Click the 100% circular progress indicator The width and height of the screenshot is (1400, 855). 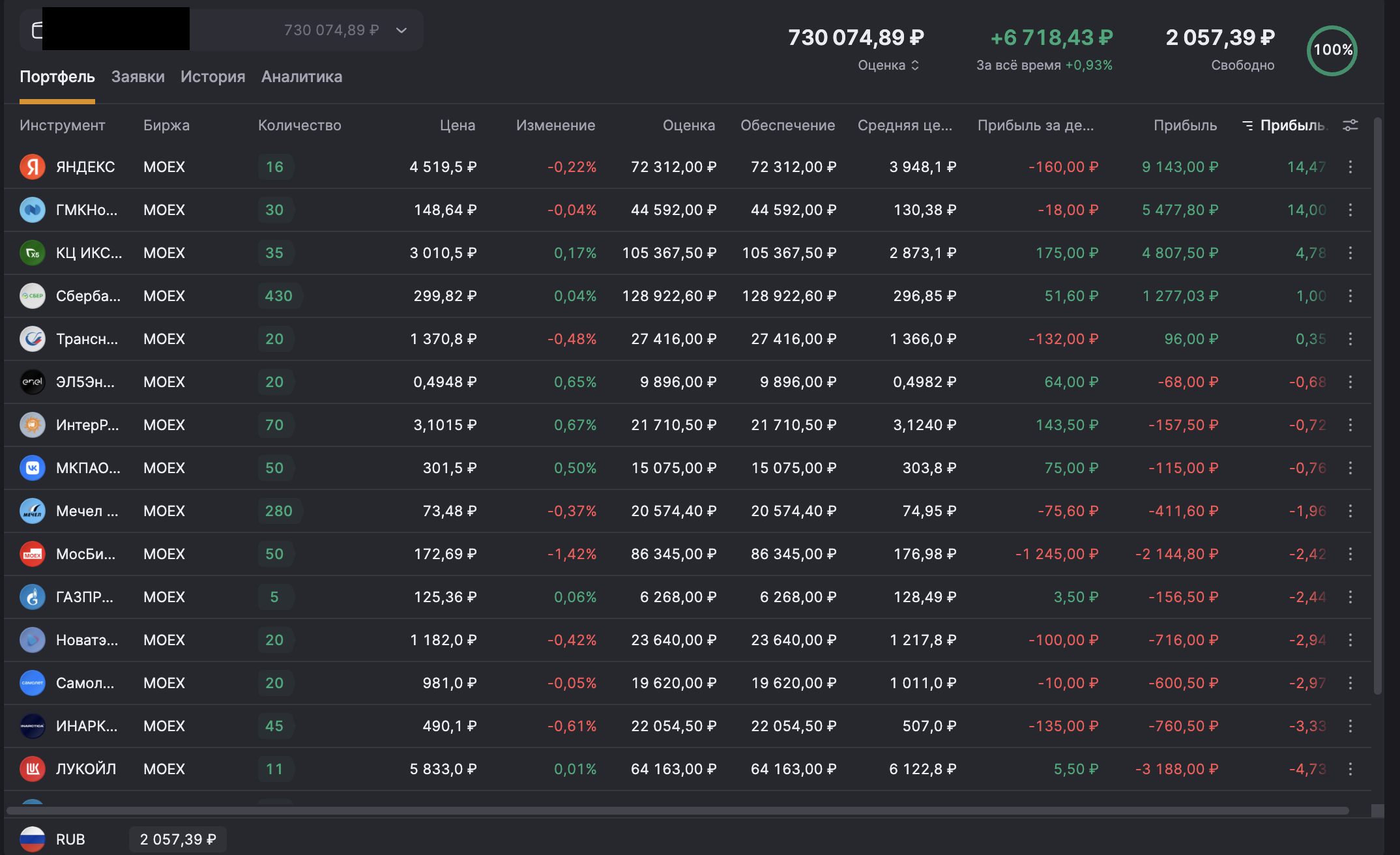click(x=1332, y=50)
